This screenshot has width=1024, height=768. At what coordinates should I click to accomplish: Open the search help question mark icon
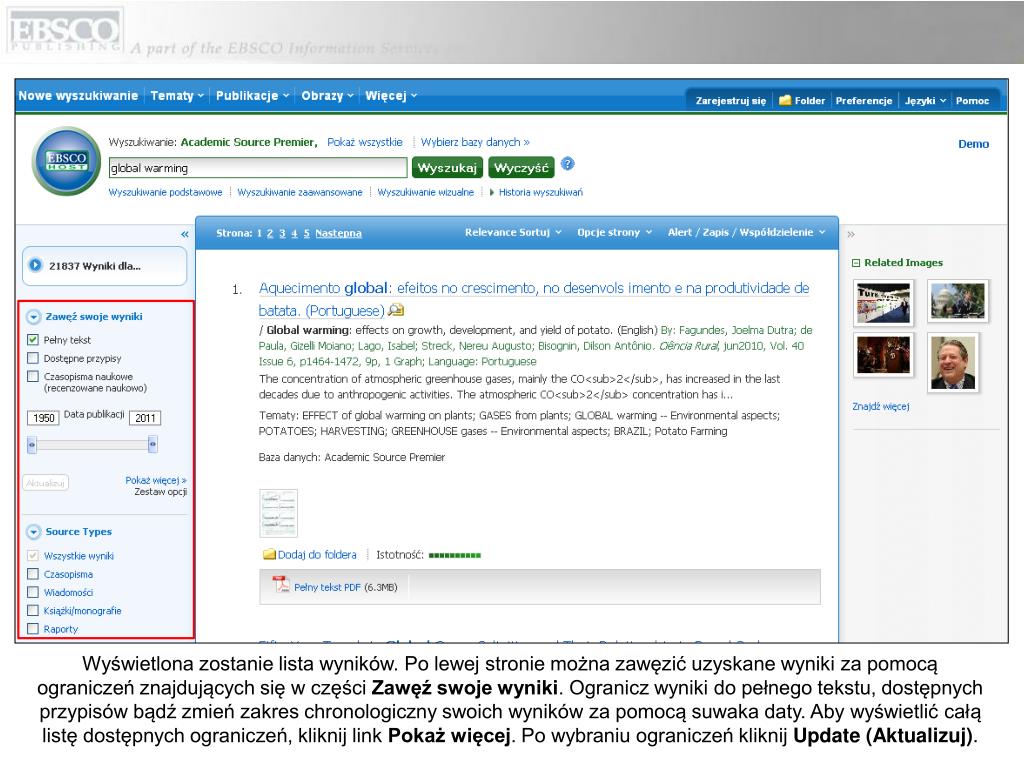click(568, 164)
